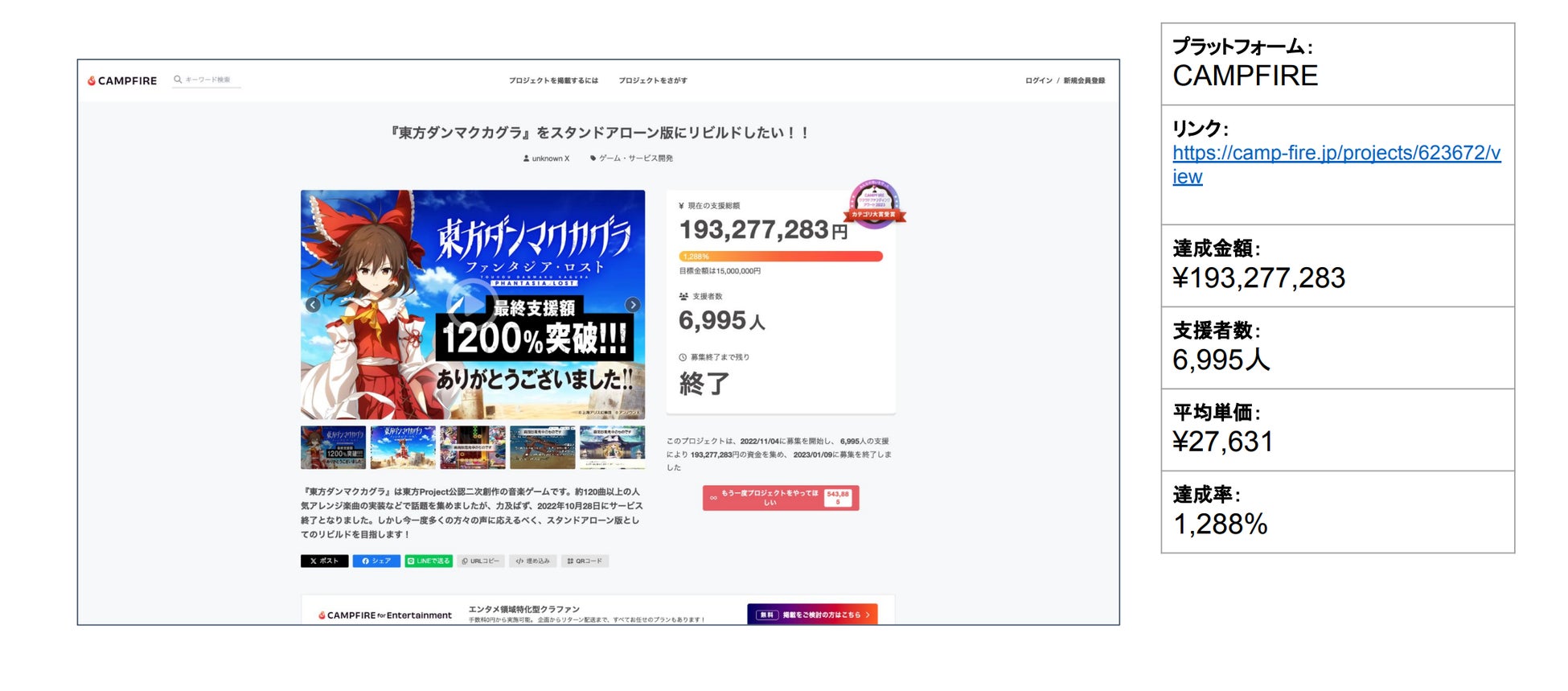Show previous image with left carousel arrow
The height and width of the screenshot is (691, 1568).
(313, 305)
